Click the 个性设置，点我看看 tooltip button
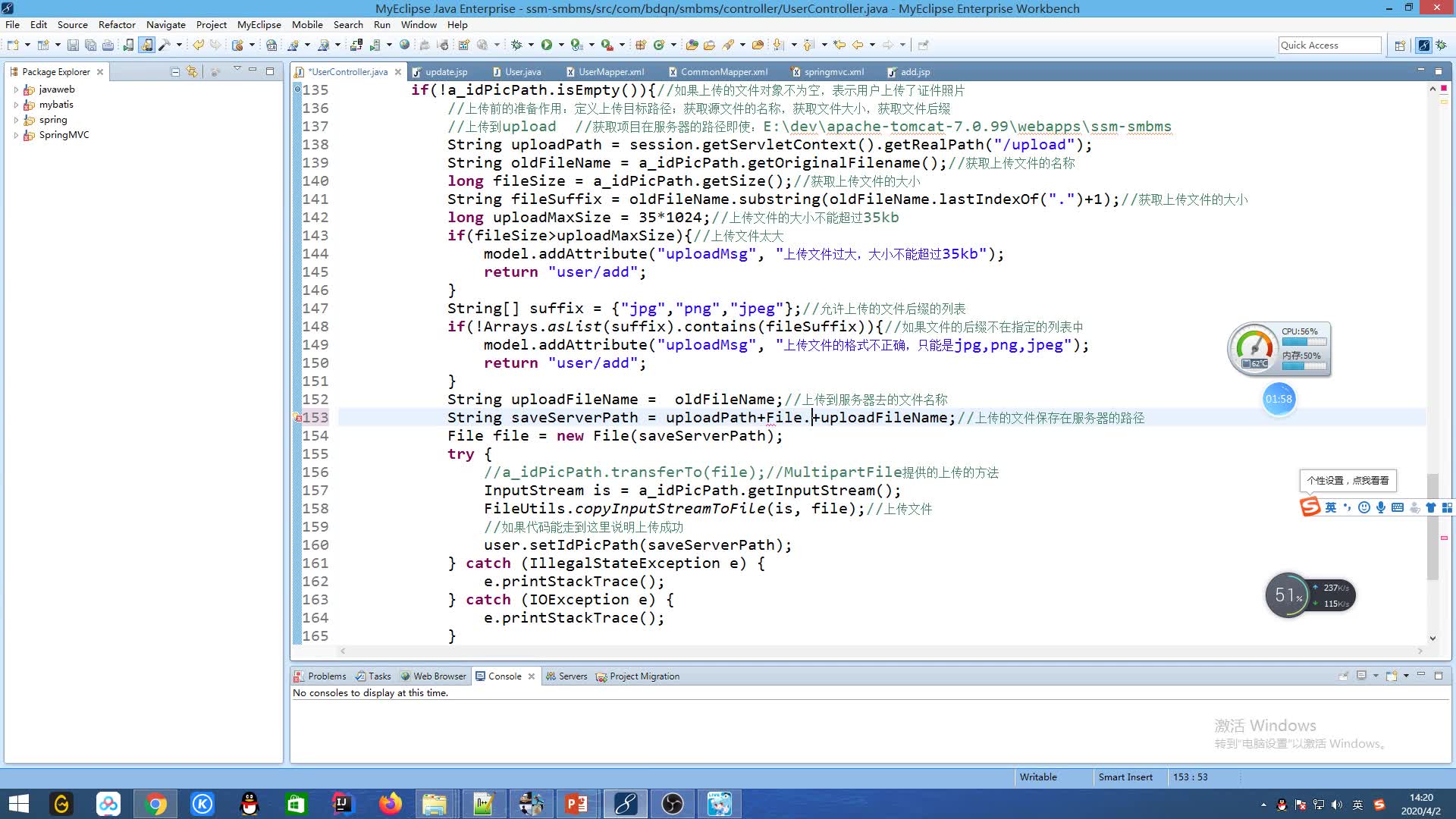Viewport: 1456px width, 819px height. [x=1348, y=481]
